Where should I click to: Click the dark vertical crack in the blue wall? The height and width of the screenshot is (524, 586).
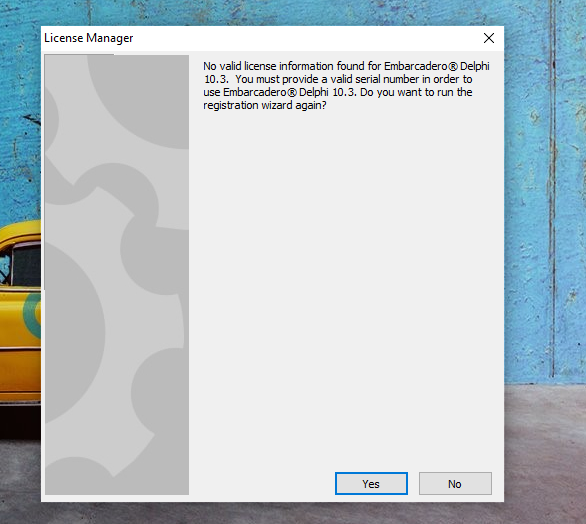click(552, 187)
